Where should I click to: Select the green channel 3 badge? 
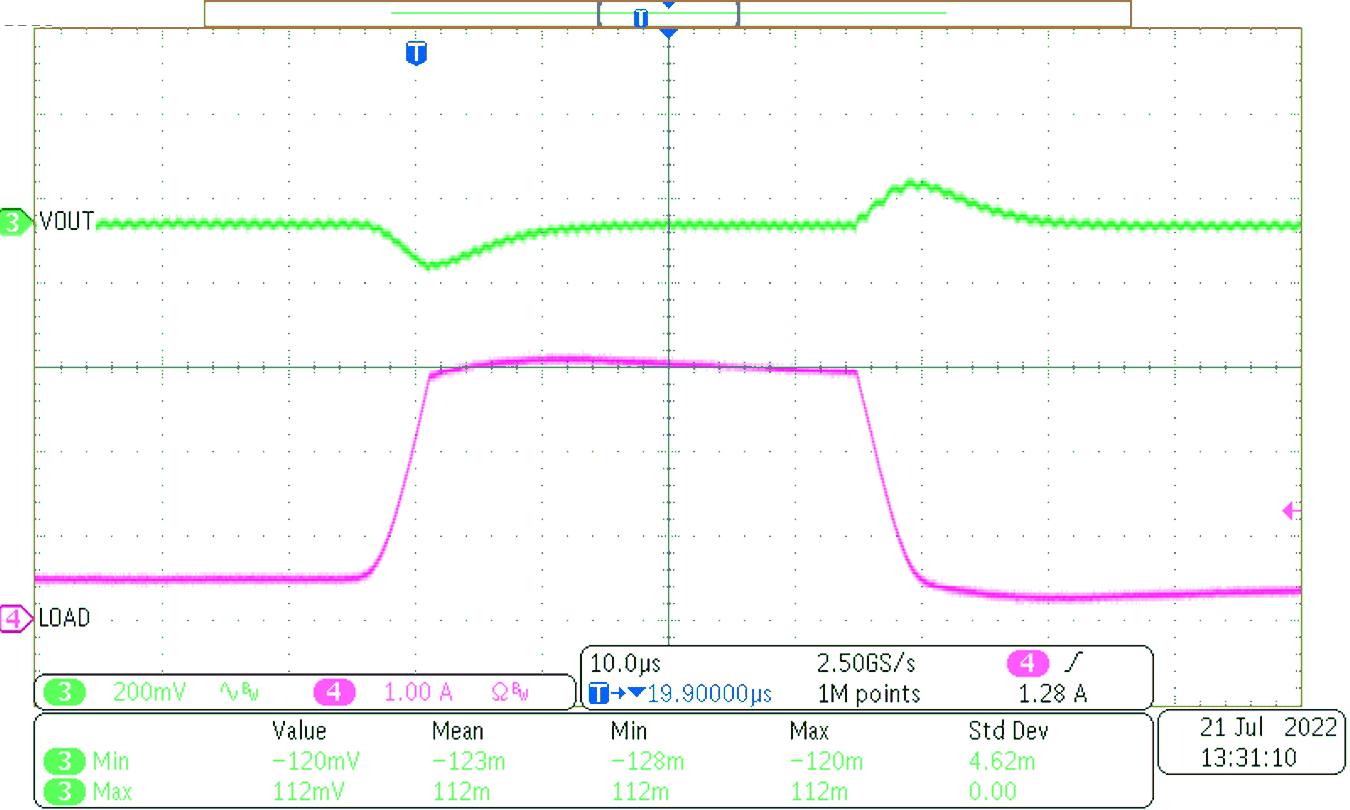[x=64, y=690]
